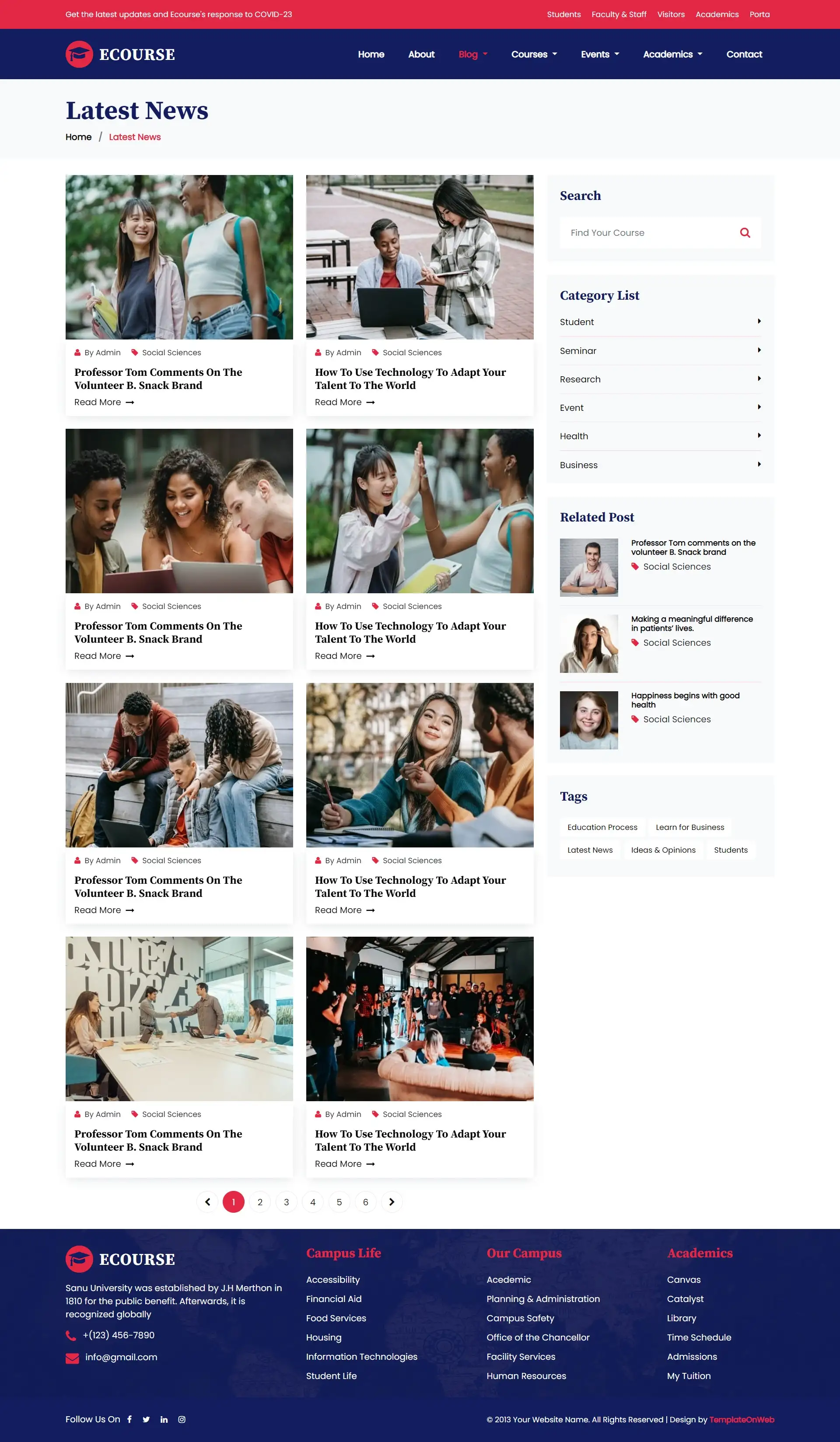The width and height of the screenshot is (840, 1442).
Task: Expand the Health category arrow
Action: click(759, 436)
